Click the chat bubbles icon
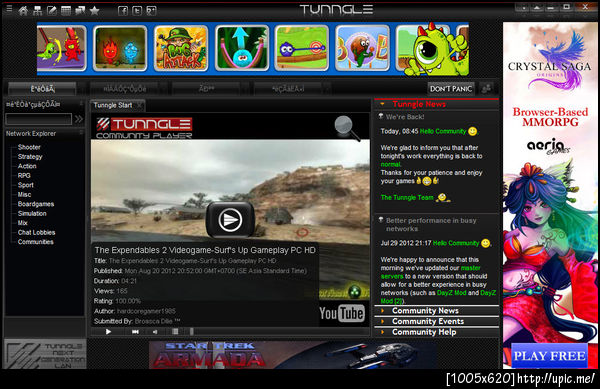The height and width of the screenshot is (389, 600). point(80,10)
